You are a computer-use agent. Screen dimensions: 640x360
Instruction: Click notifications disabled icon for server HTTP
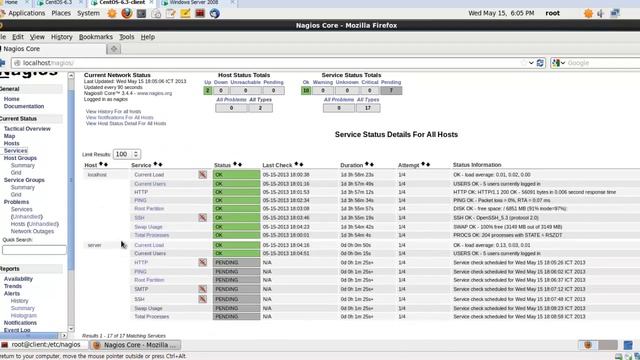pos(202,262)
